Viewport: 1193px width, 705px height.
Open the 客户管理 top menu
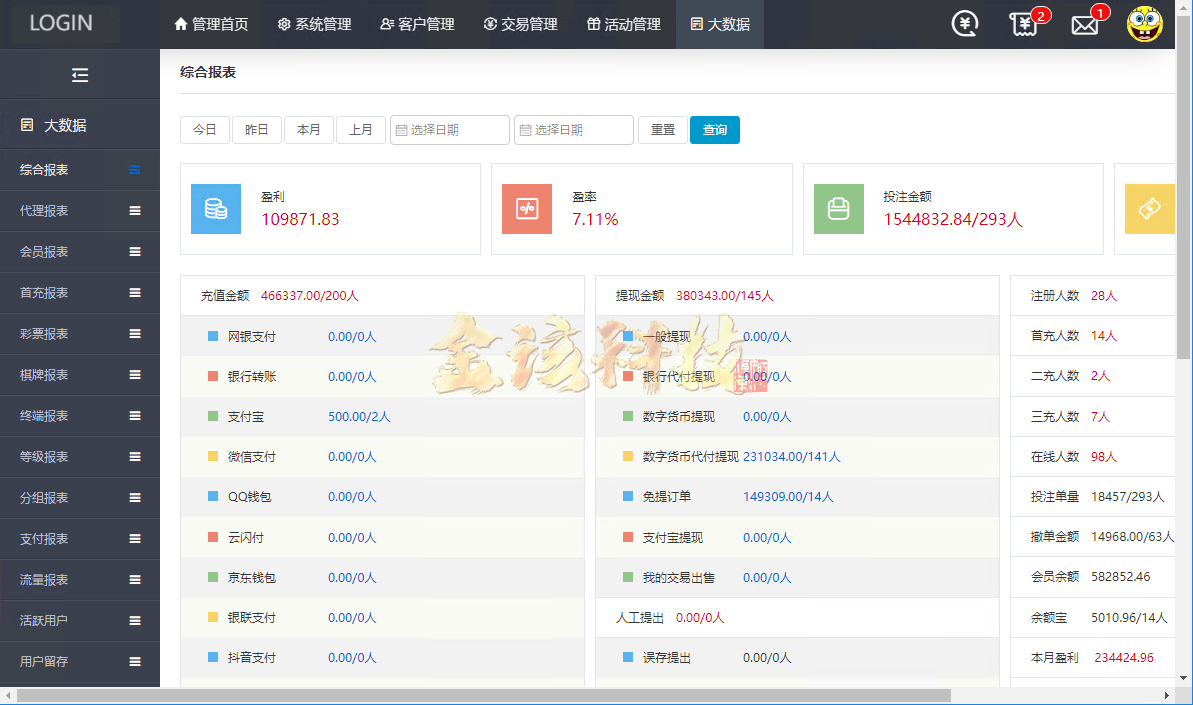[417, 24]
